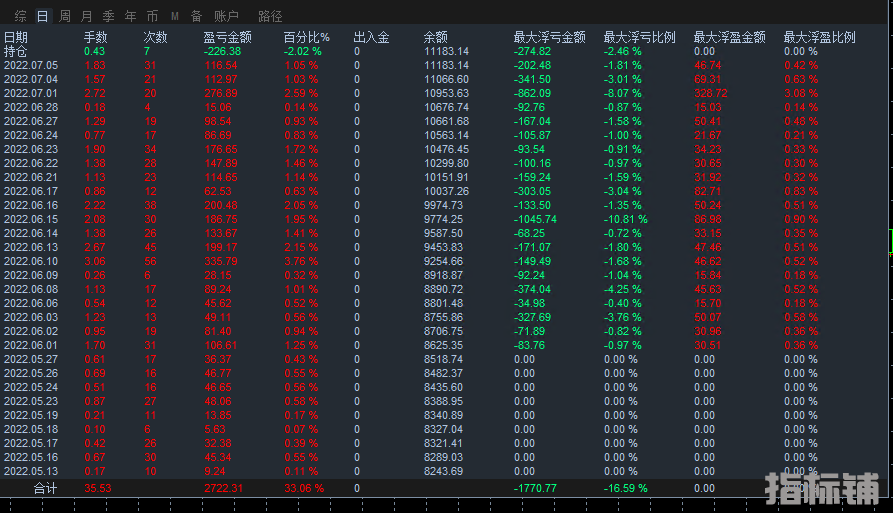Open the M tab
The height and width of the screenshot is (513, 893).
[174, 16]
